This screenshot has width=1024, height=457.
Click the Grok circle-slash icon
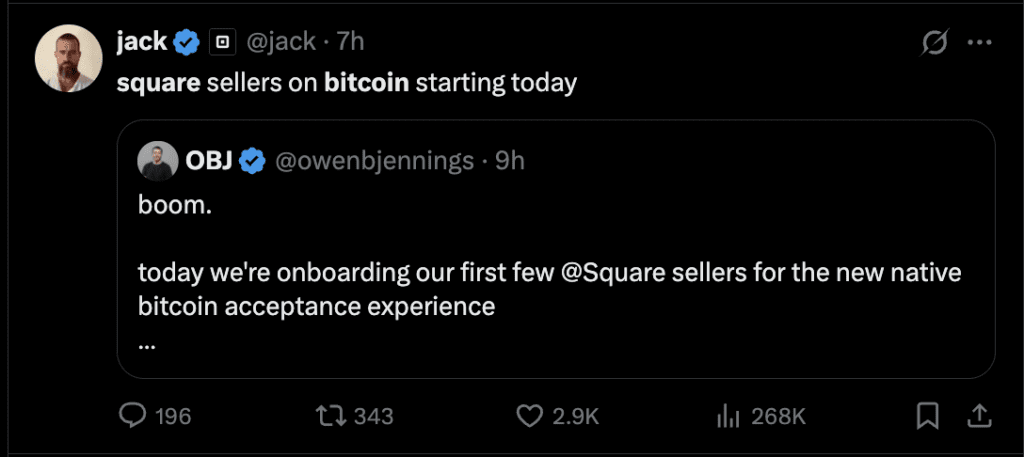(x=936, y=43)
